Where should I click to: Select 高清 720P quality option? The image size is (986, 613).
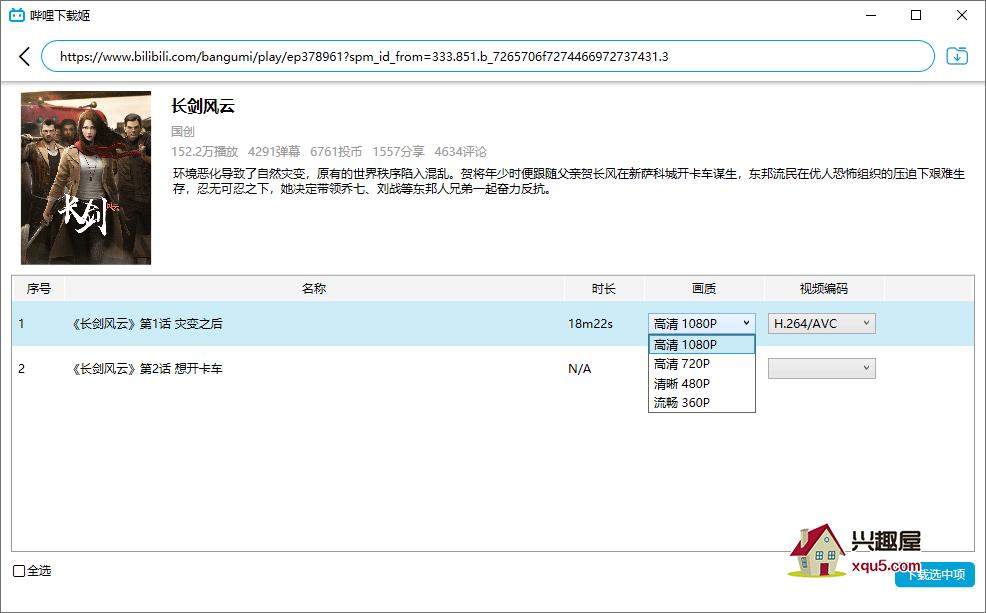(x=702, y=364)
